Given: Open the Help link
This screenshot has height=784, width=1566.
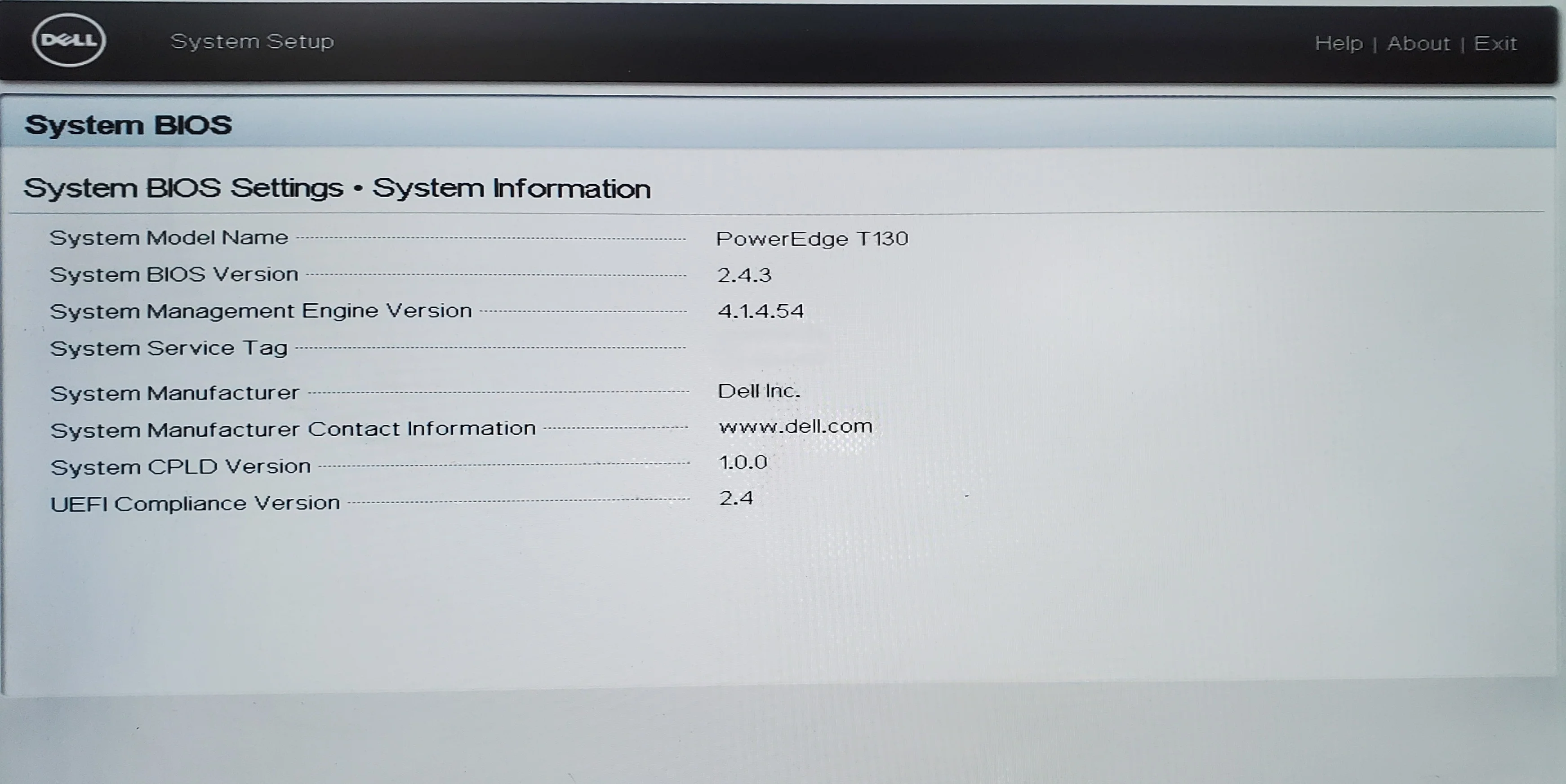Looking at the screenshot, I should point(1339,43).
